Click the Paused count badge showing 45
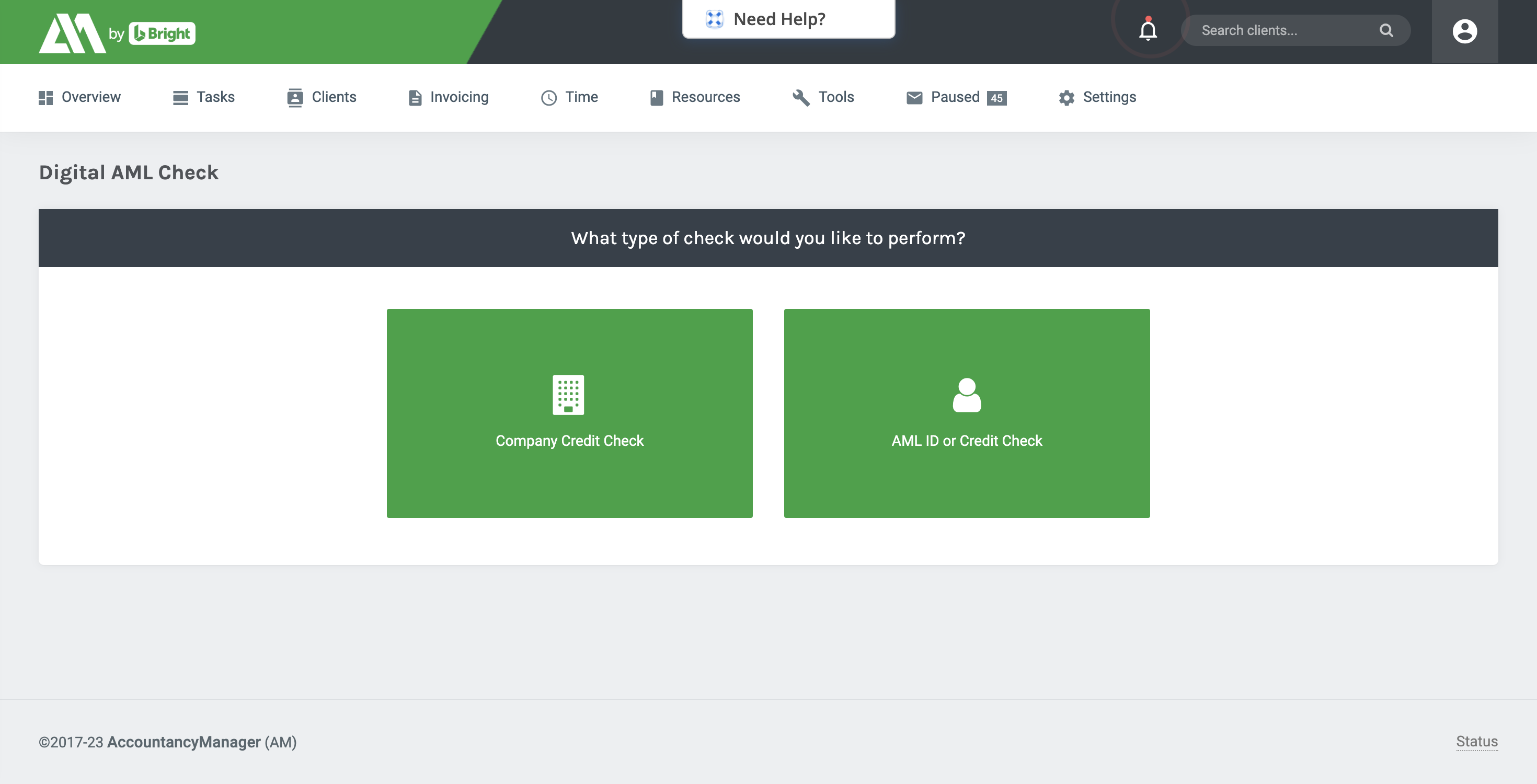This screenshot has height=784, width=1537. click(996, 98)
